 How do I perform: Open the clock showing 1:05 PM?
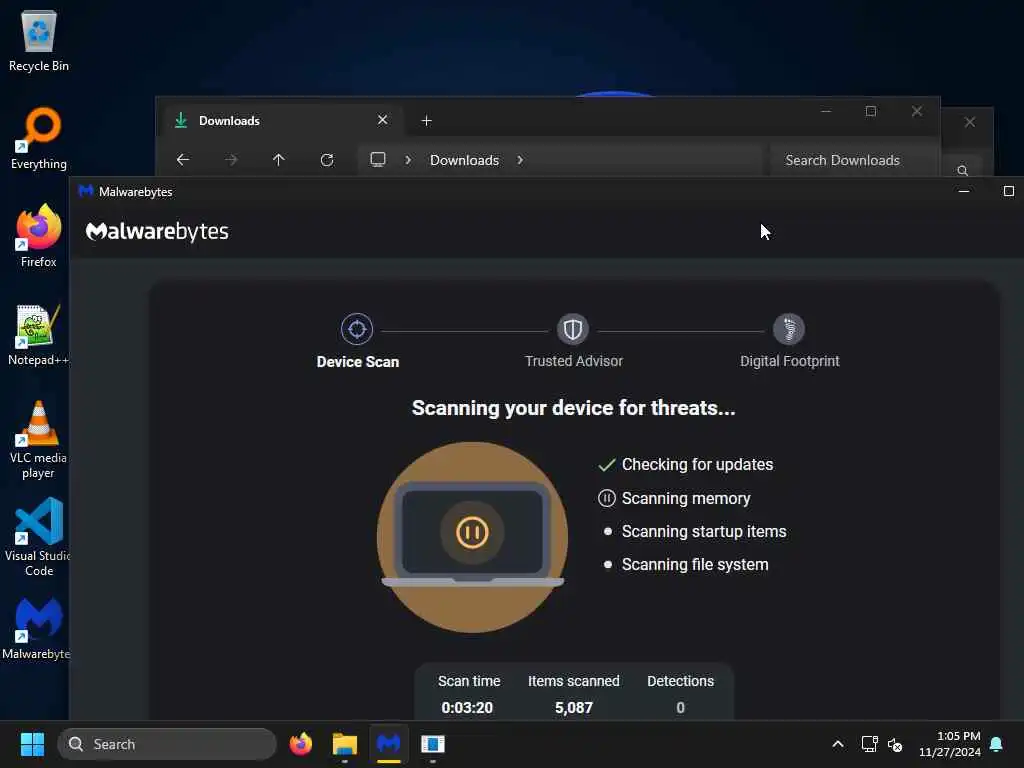950,744
